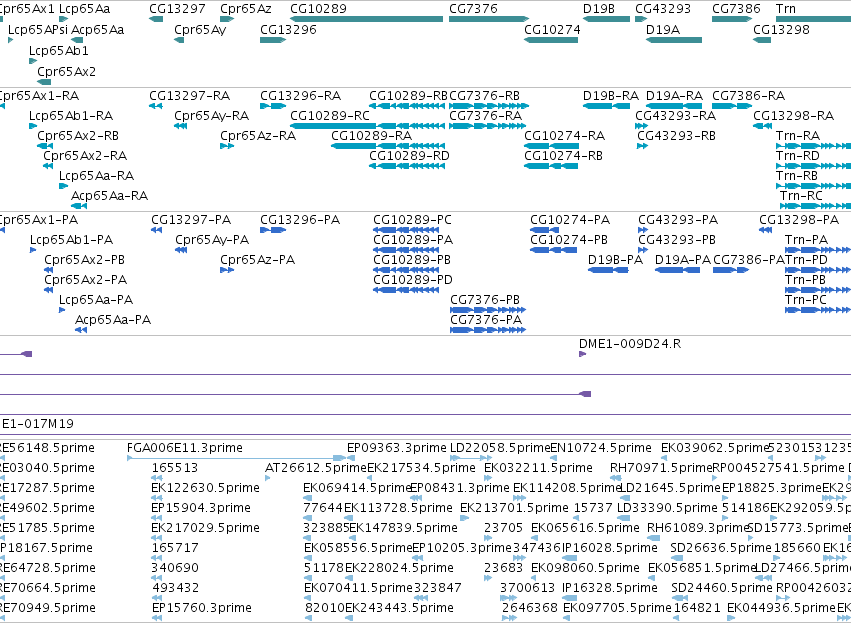
Task: Select the Trn-RA transcript label
Action: 798,136
